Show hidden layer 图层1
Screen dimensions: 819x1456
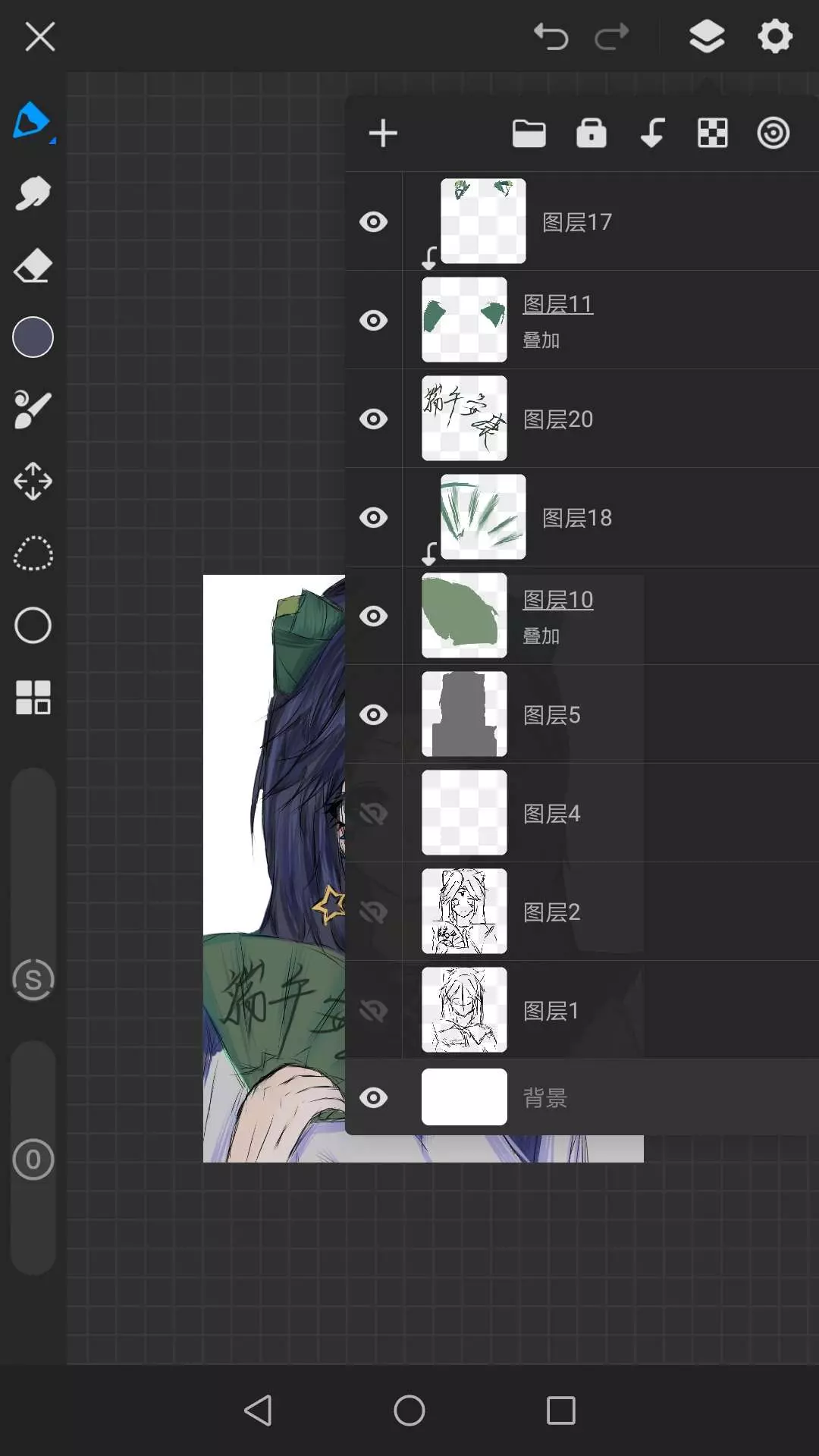373,1010
